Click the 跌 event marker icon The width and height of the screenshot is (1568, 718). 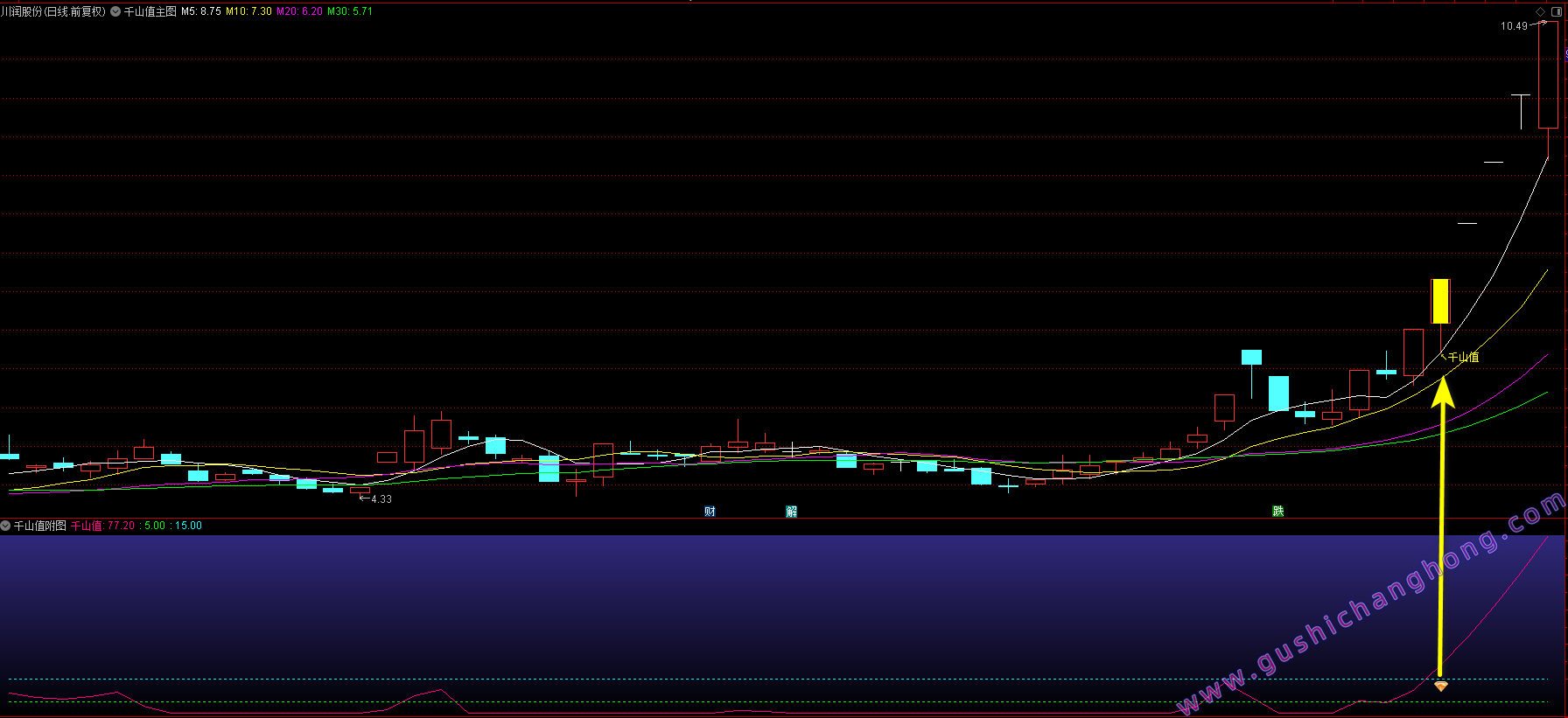(1278, 511)
